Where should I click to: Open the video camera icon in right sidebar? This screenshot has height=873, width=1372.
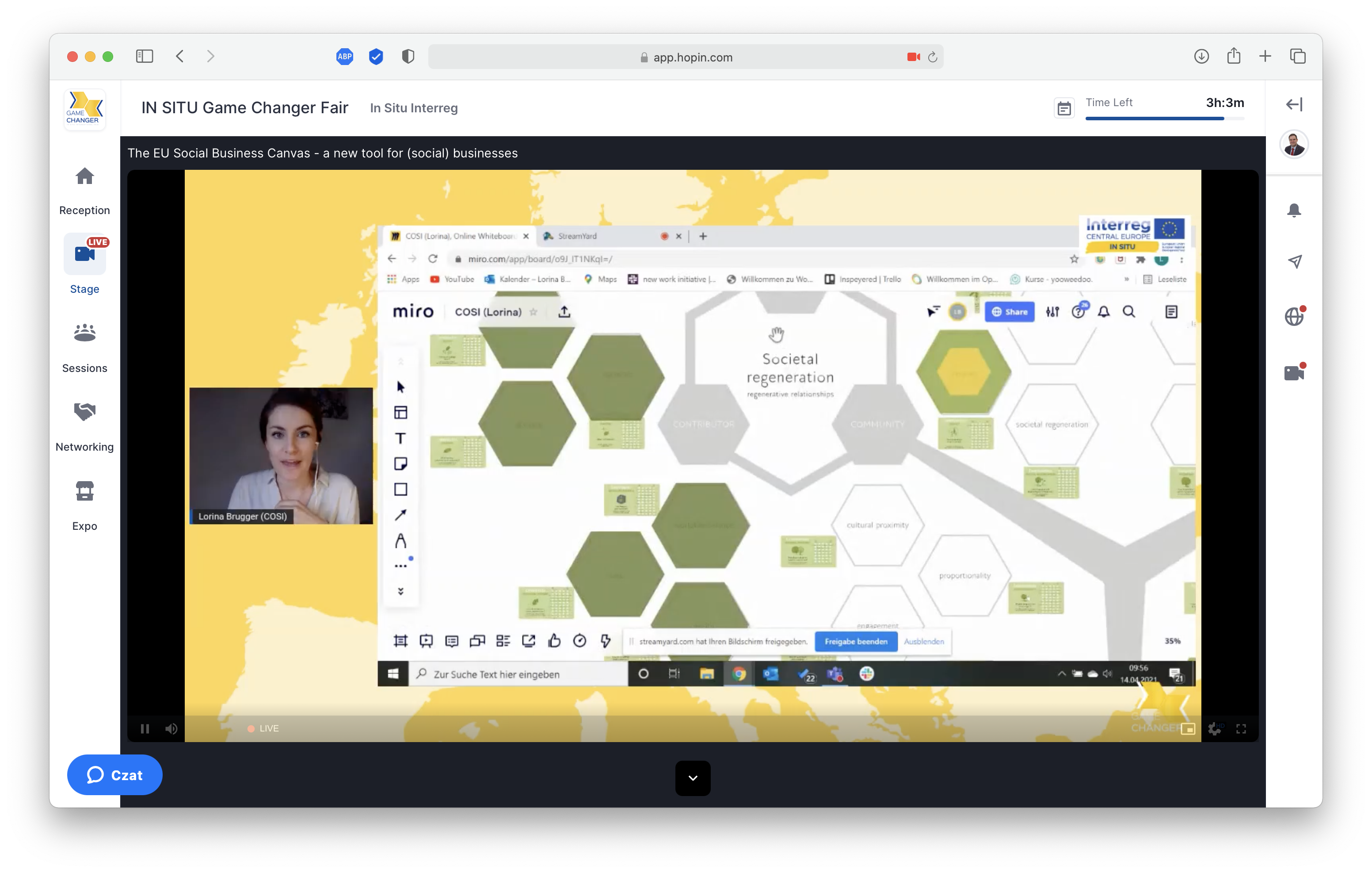(x=1295, y=372)
